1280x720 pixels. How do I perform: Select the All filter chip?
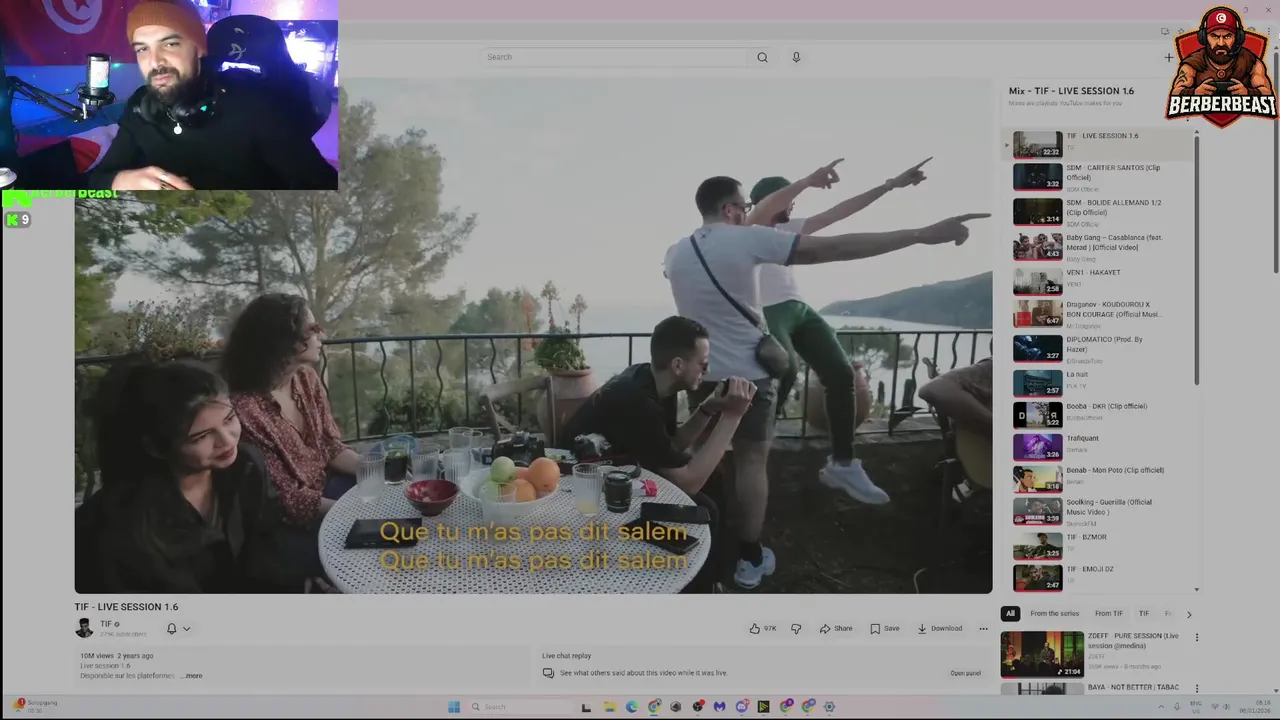1010,613
